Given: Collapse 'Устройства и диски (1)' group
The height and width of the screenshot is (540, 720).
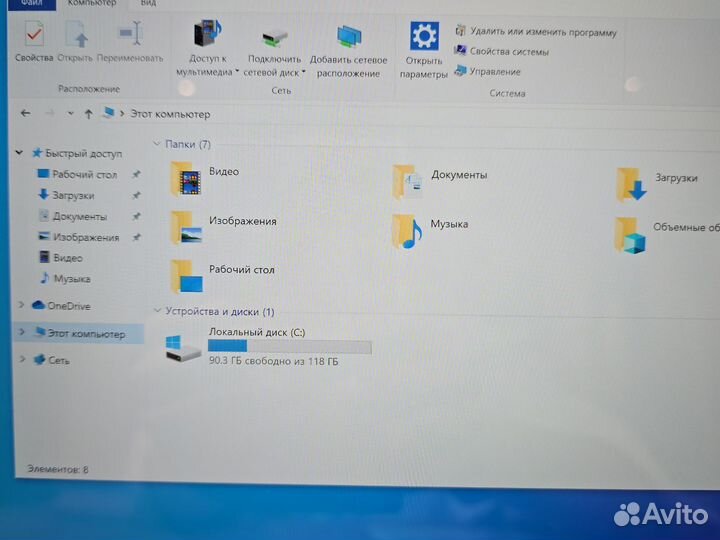Looking at the screenshot, I should pos(157,311).
